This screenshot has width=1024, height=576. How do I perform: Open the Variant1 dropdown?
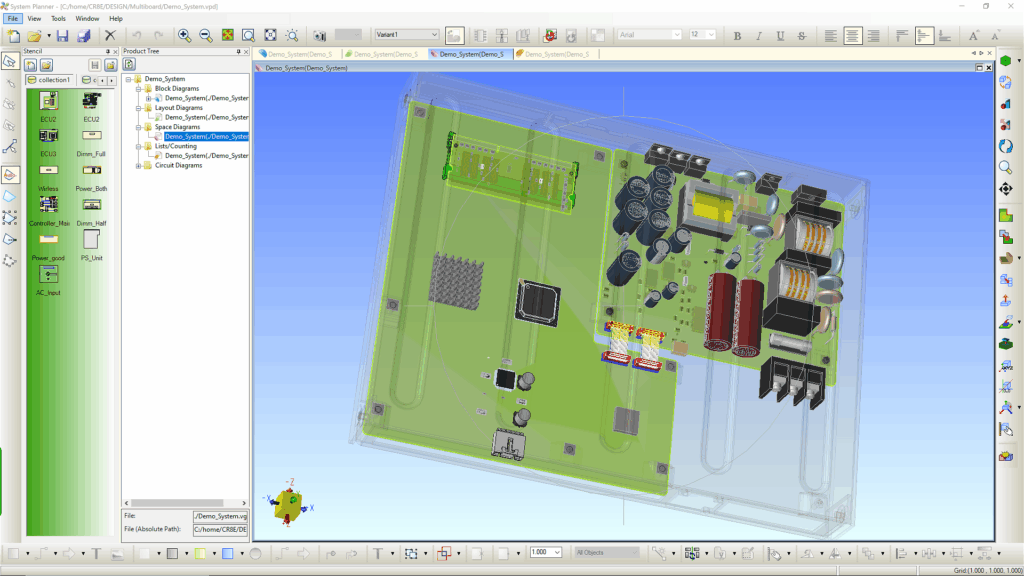pyautogui.click(x=406, y=35)
